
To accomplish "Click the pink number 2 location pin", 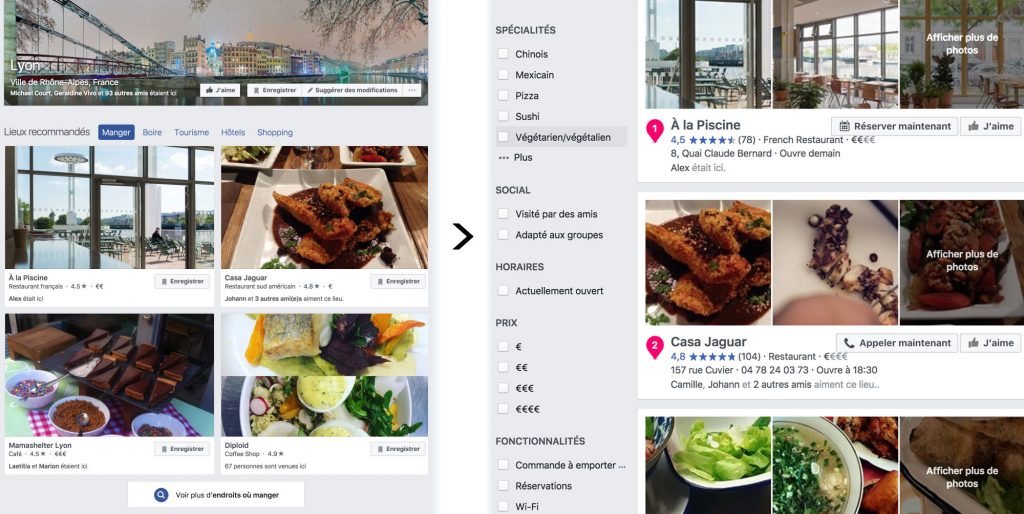I will (x=655, y=347).
